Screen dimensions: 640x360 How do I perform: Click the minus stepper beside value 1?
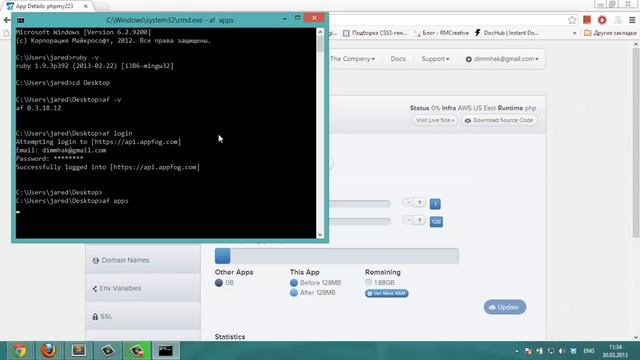pos(408,202)
